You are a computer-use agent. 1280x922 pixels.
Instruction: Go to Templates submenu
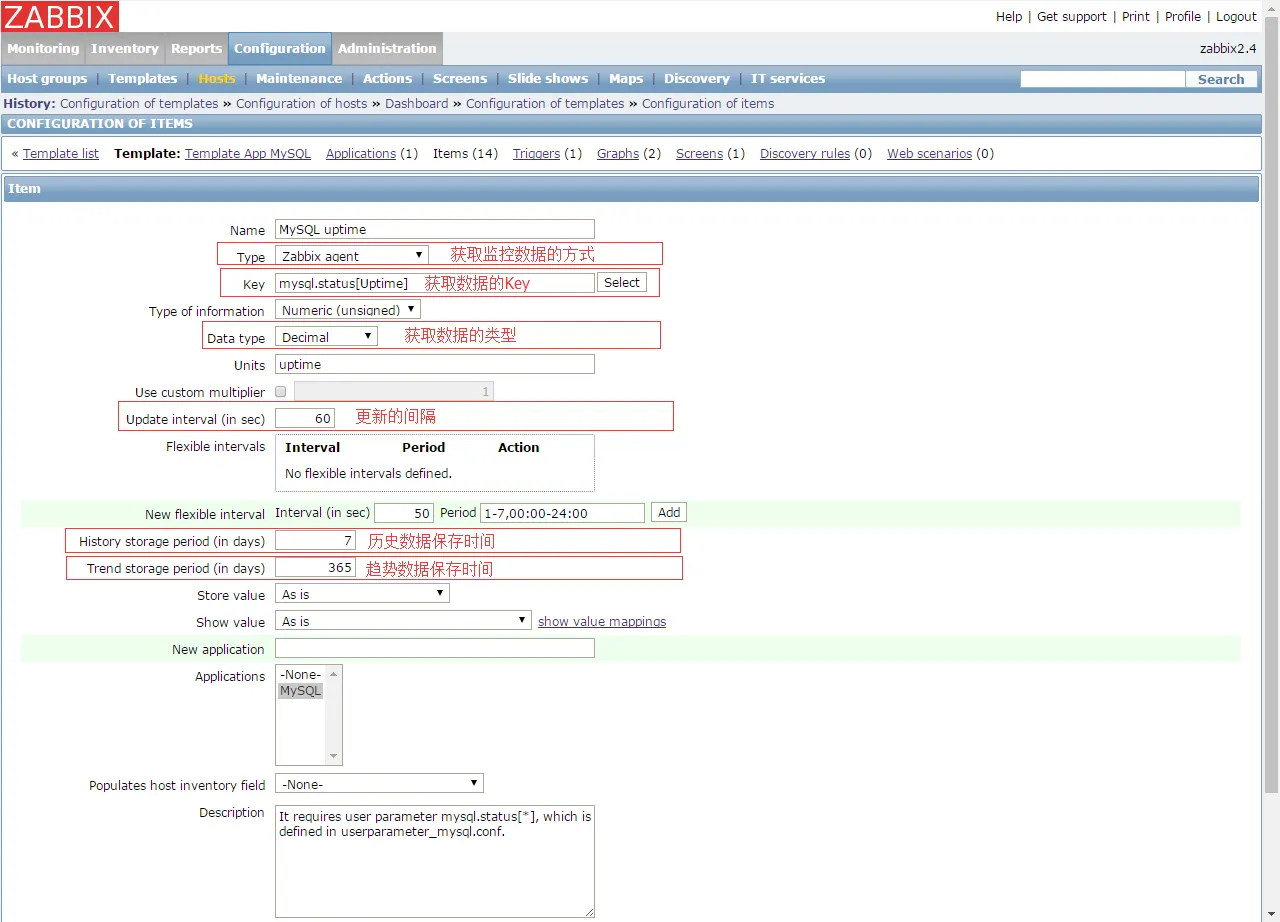pyautogui.click(x=143, y=79)
